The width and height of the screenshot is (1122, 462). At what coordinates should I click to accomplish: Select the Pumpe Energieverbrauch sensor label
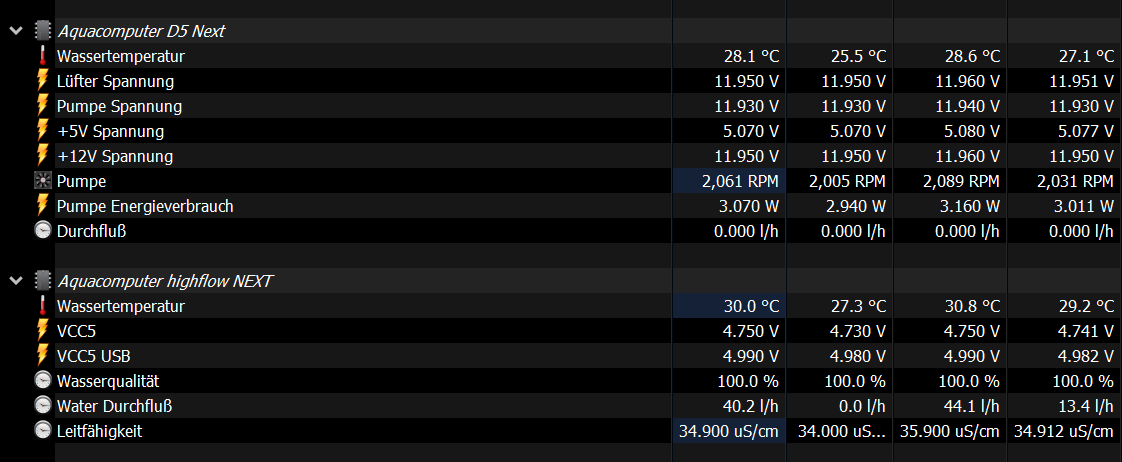tap(145, 207)
